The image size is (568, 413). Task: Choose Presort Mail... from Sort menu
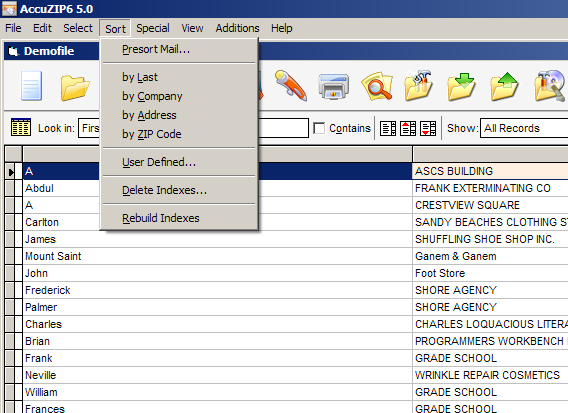pos(179,49)
